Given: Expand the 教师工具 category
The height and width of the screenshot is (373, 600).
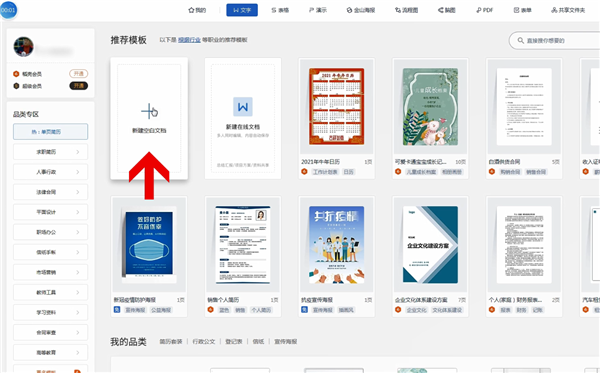Looking at the screenshot, I should pyautogui.click(x=51, y=292).
